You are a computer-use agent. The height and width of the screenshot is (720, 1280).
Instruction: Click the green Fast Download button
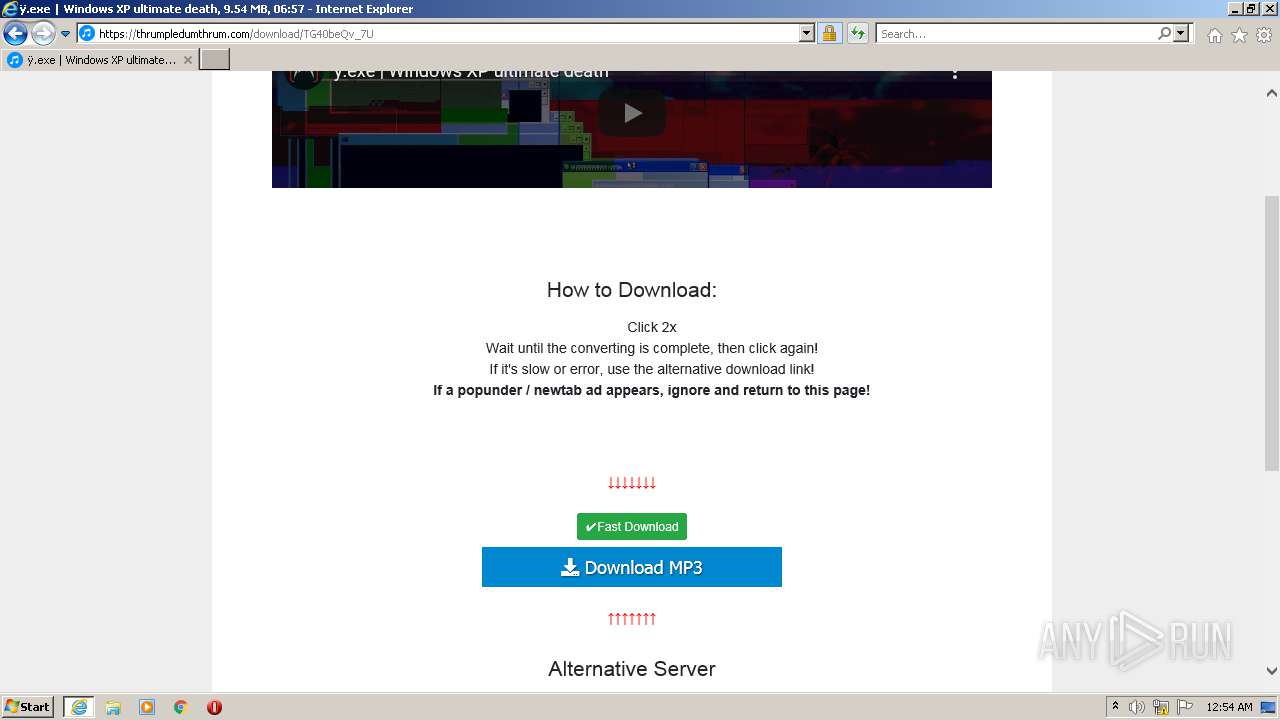click(632, 527)
